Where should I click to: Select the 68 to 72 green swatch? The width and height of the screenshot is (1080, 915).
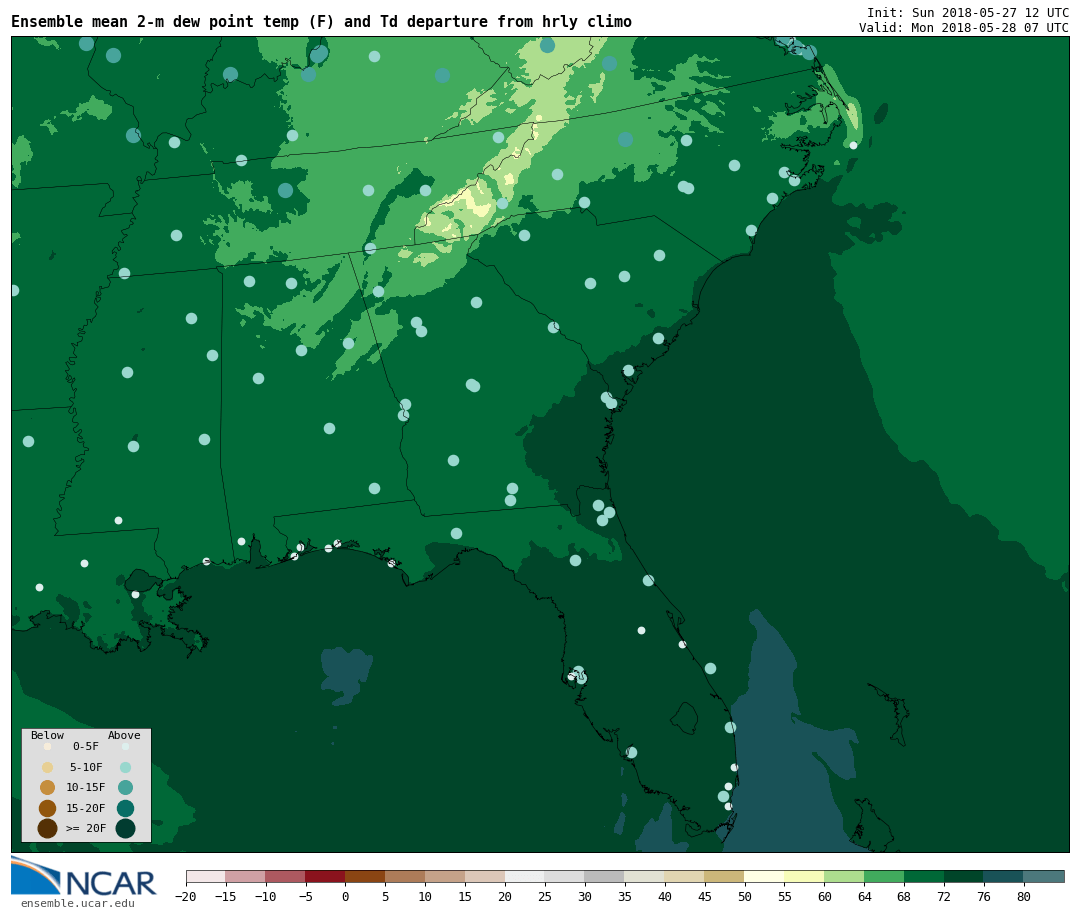[925, 876]
